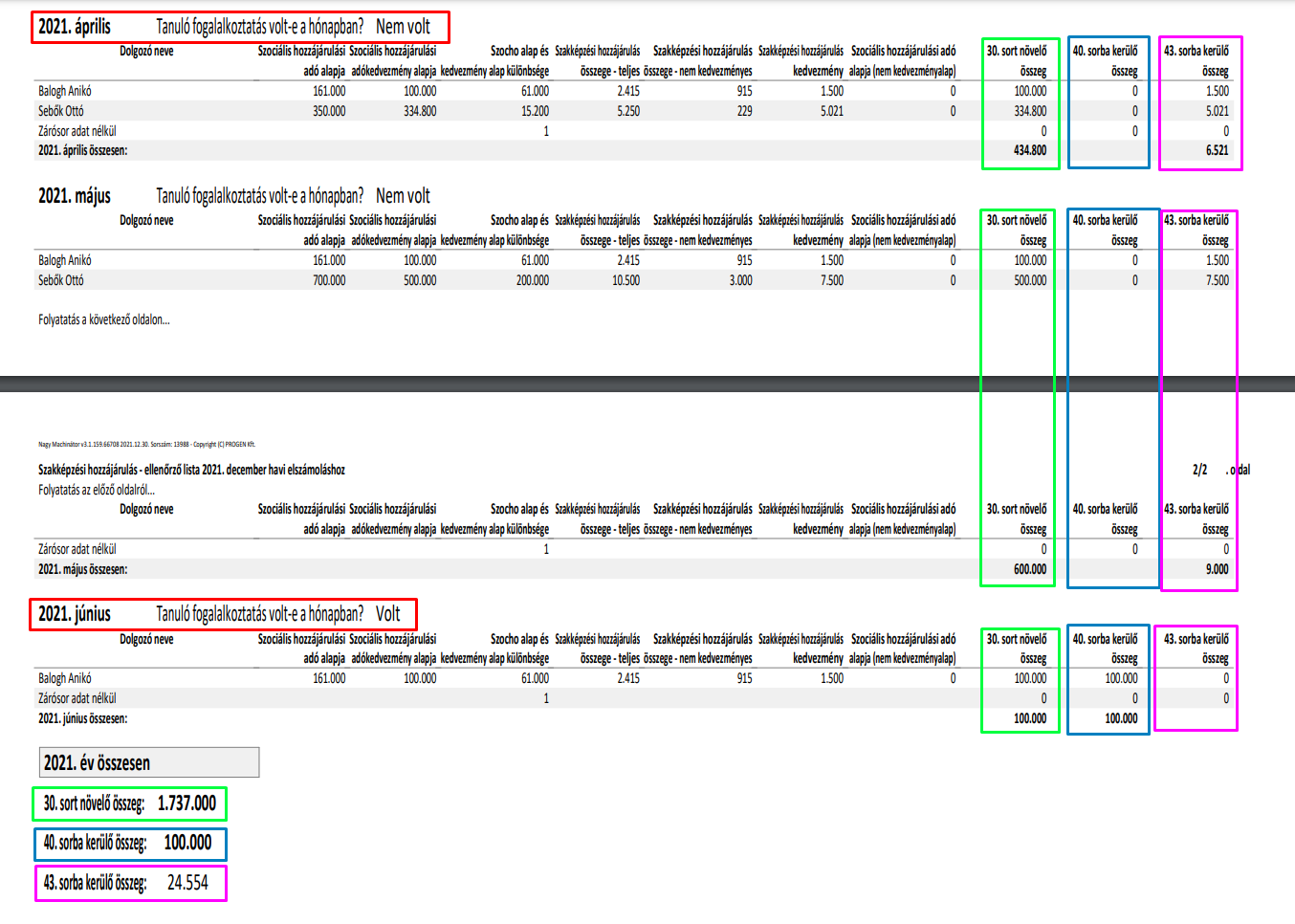Click April total 434.800 in green column
Viewport: 1295px width, 924px height.
pyautogui.click(x=1030, y=150)
